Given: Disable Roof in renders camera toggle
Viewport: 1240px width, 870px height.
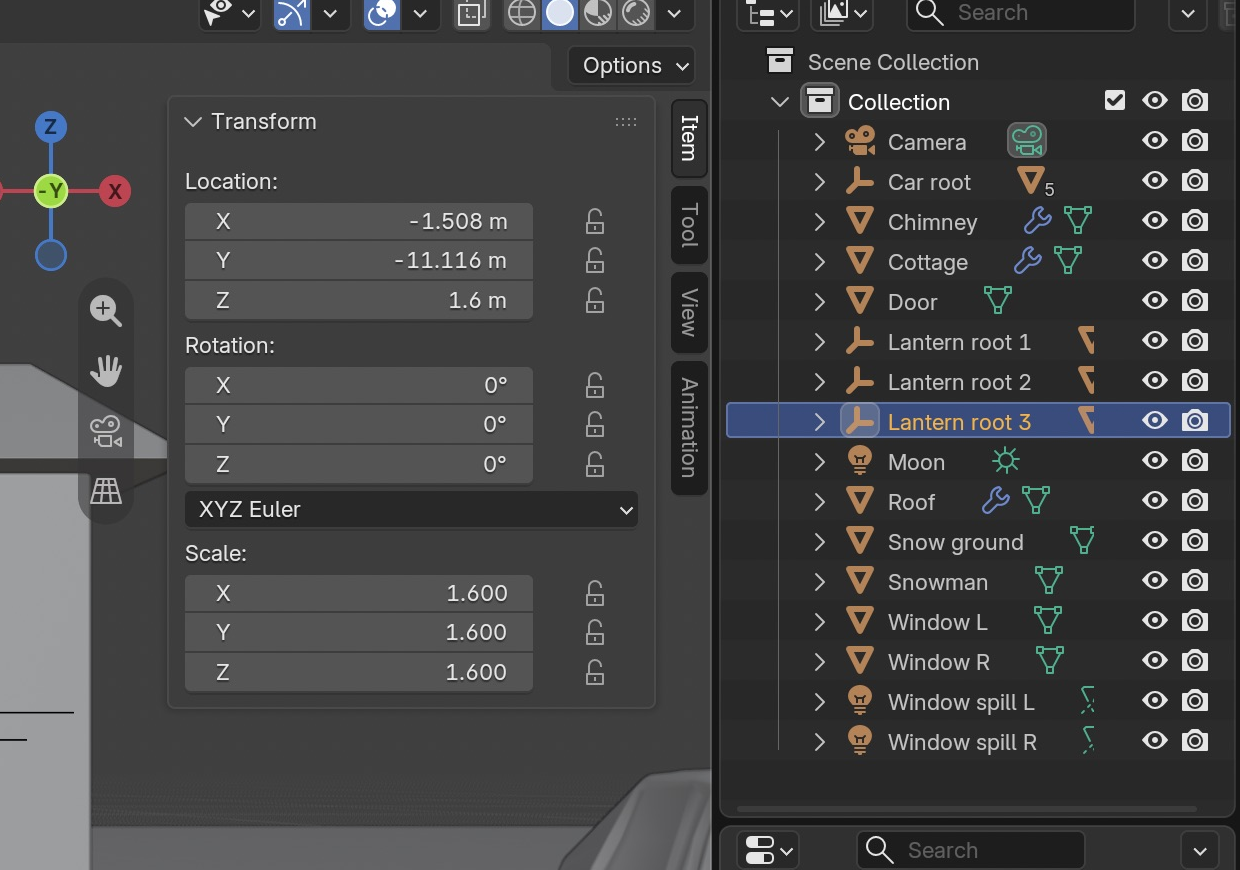Looking at the screenshot, I should click(x=1194, y=501).
